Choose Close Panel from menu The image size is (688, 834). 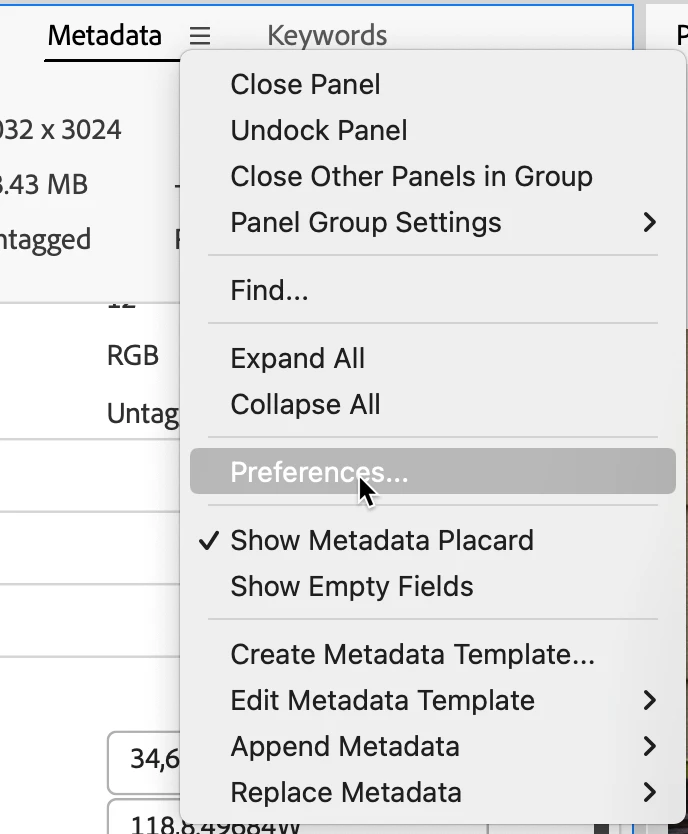(305, 84)
